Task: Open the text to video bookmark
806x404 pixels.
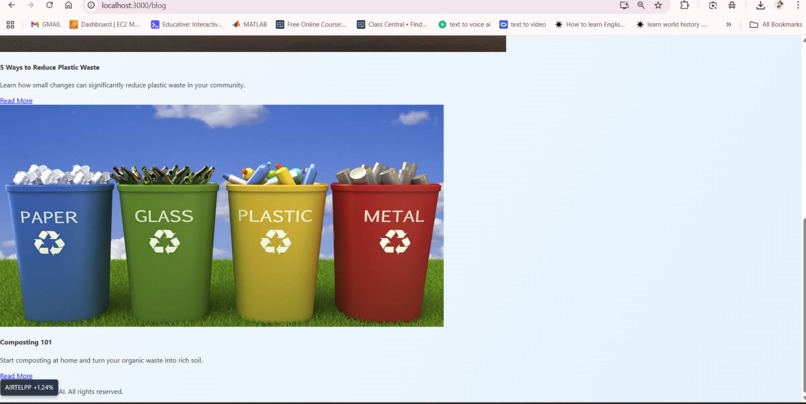Action: coord(523,24)
